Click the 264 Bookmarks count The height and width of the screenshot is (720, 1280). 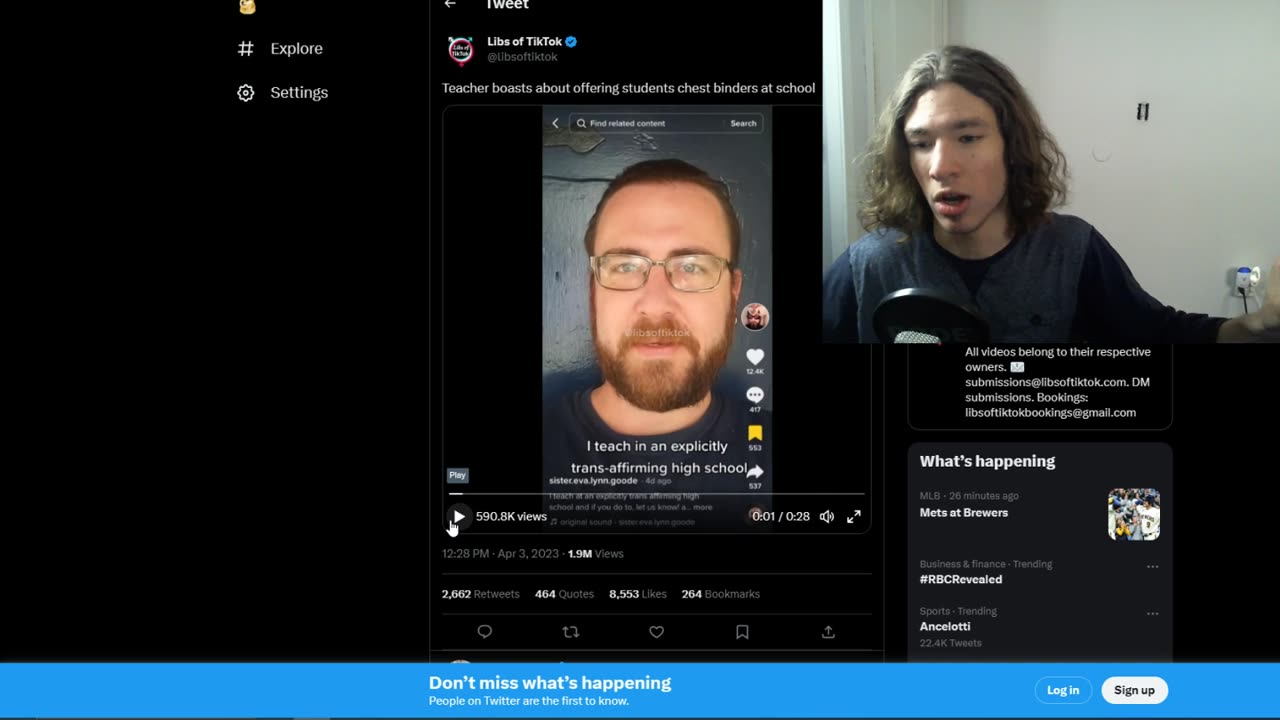pos(720,594)
